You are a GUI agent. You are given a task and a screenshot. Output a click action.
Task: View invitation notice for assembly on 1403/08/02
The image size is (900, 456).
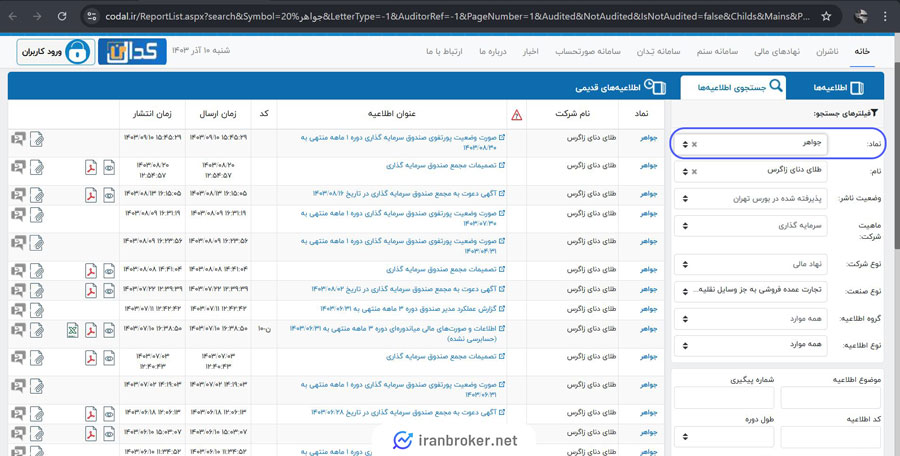(109, 291)
